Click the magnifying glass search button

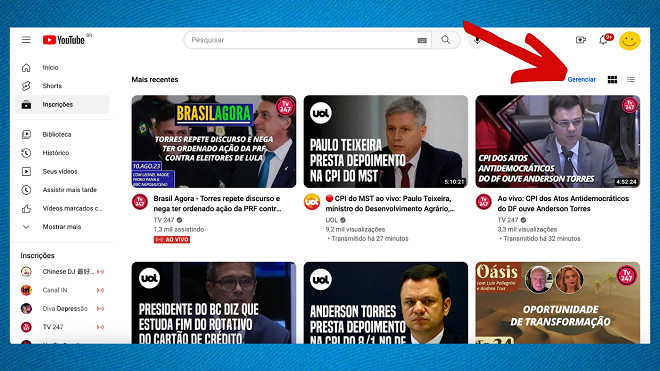pyautogui.click(x=445, y=40)
